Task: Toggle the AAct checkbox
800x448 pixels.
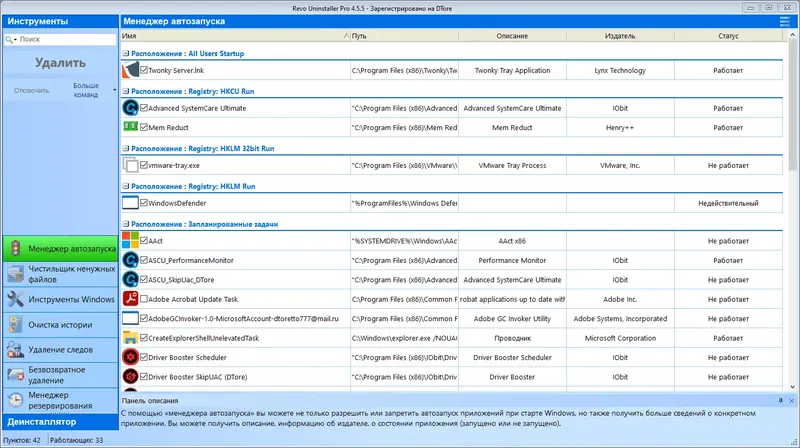Action: point(144,240)
